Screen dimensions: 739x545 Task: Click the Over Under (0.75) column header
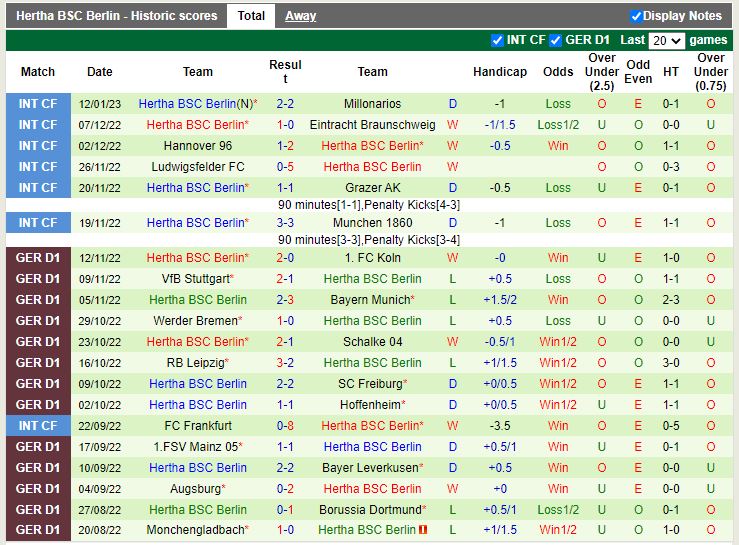711,72
